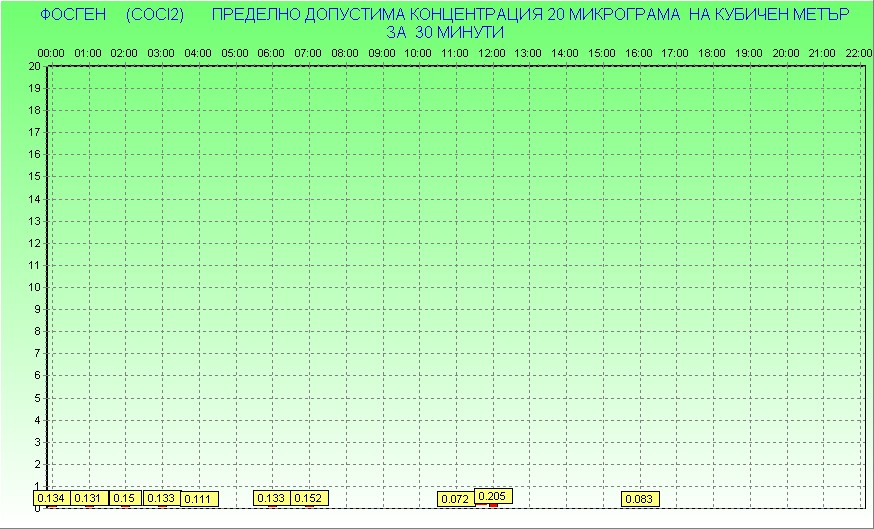
Task: Select the 0.072 value label
Action: [x=456, y=499]
